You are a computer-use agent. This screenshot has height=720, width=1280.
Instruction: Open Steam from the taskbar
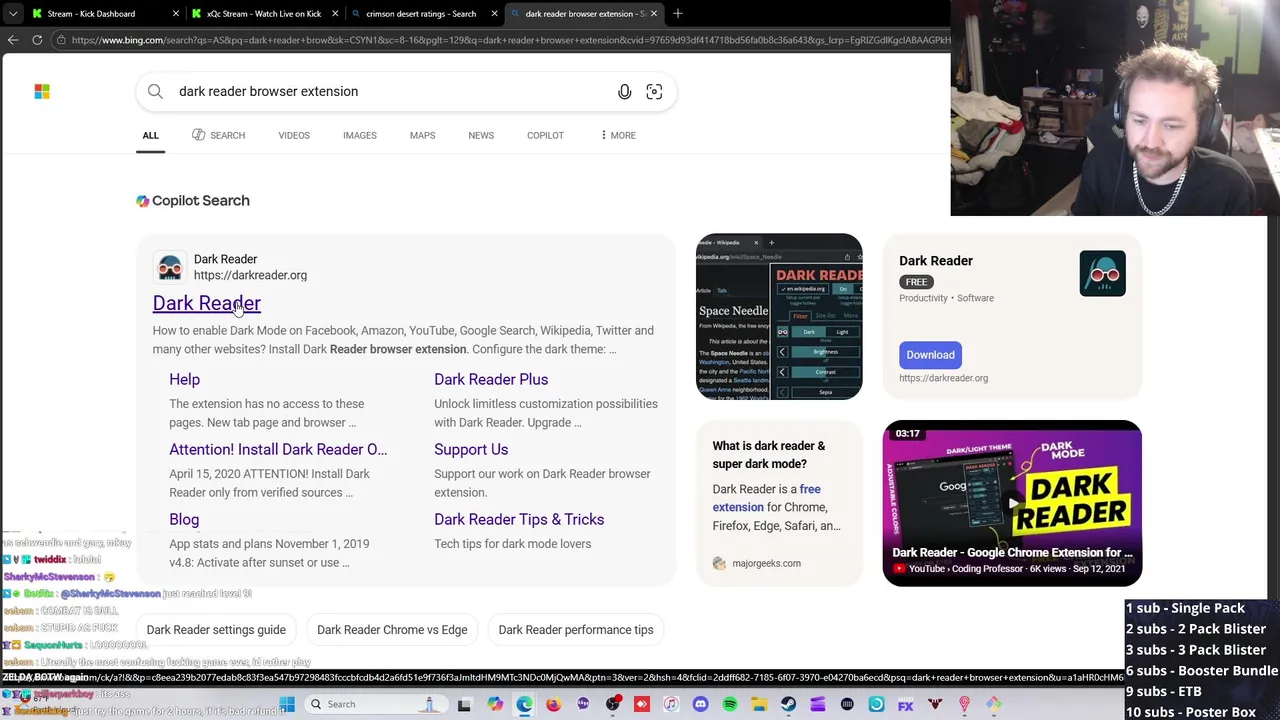[x=788, y=705]
